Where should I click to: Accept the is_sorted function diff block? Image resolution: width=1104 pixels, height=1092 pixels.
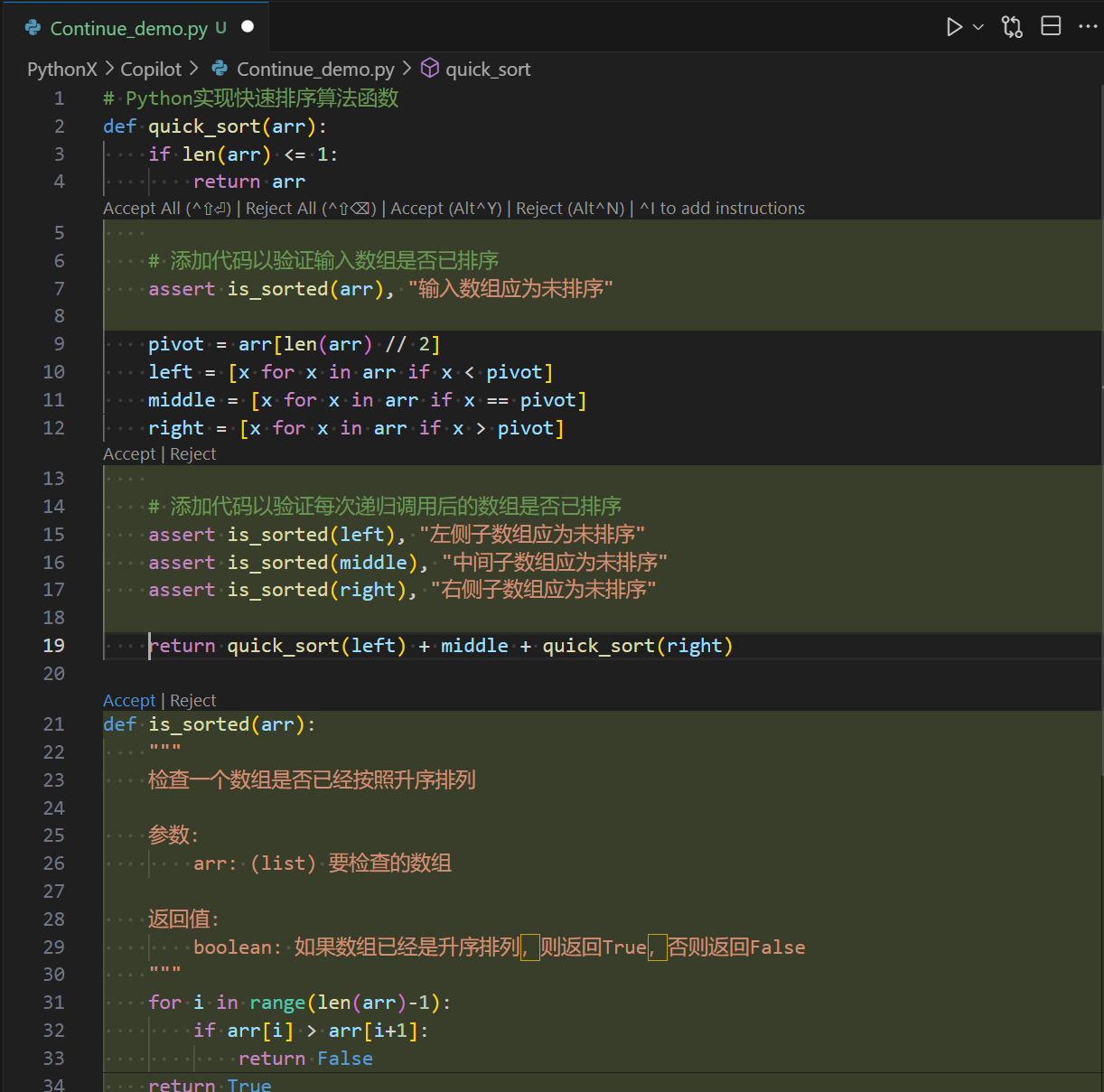pyautogui.click(x=129, y=701)
